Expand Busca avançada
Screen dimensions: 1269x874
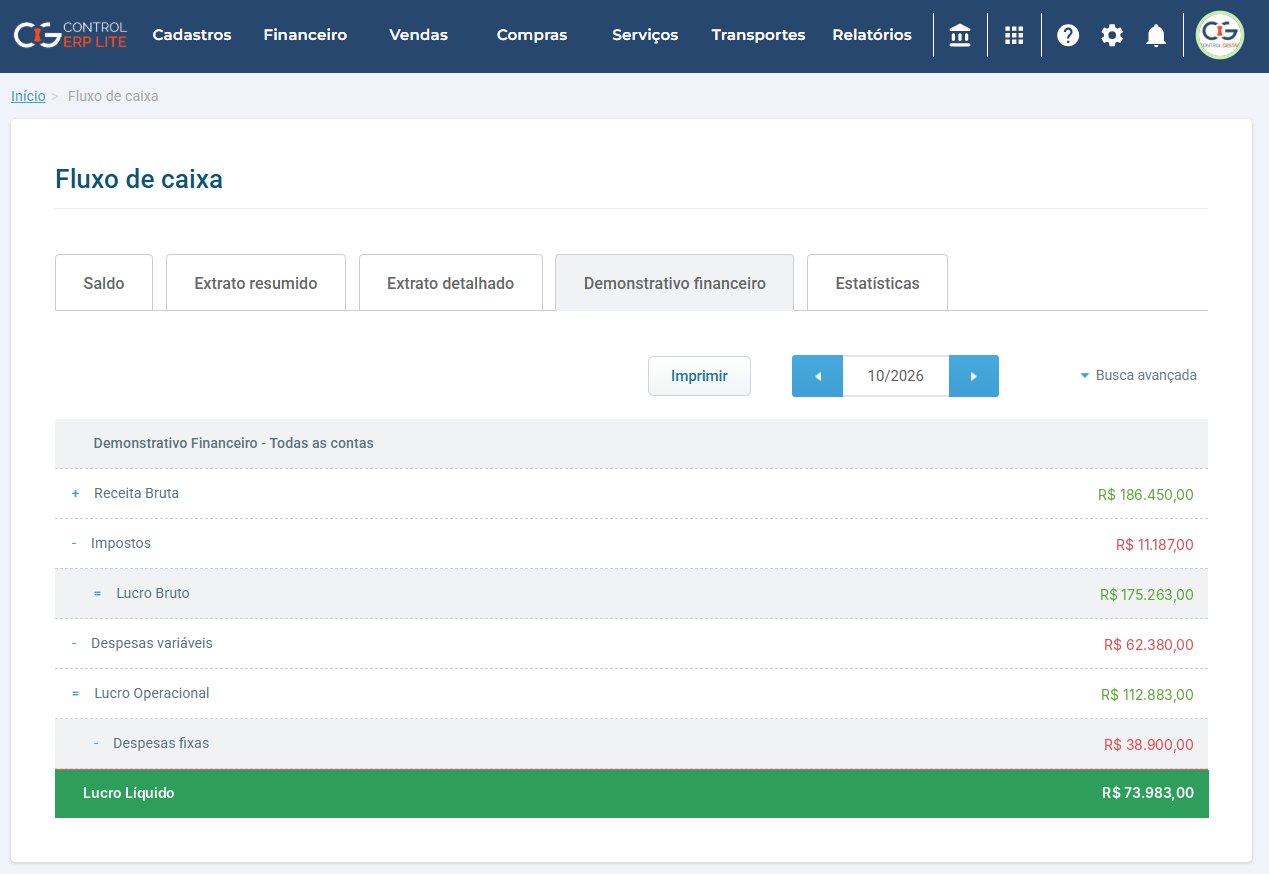point(1138,376)
